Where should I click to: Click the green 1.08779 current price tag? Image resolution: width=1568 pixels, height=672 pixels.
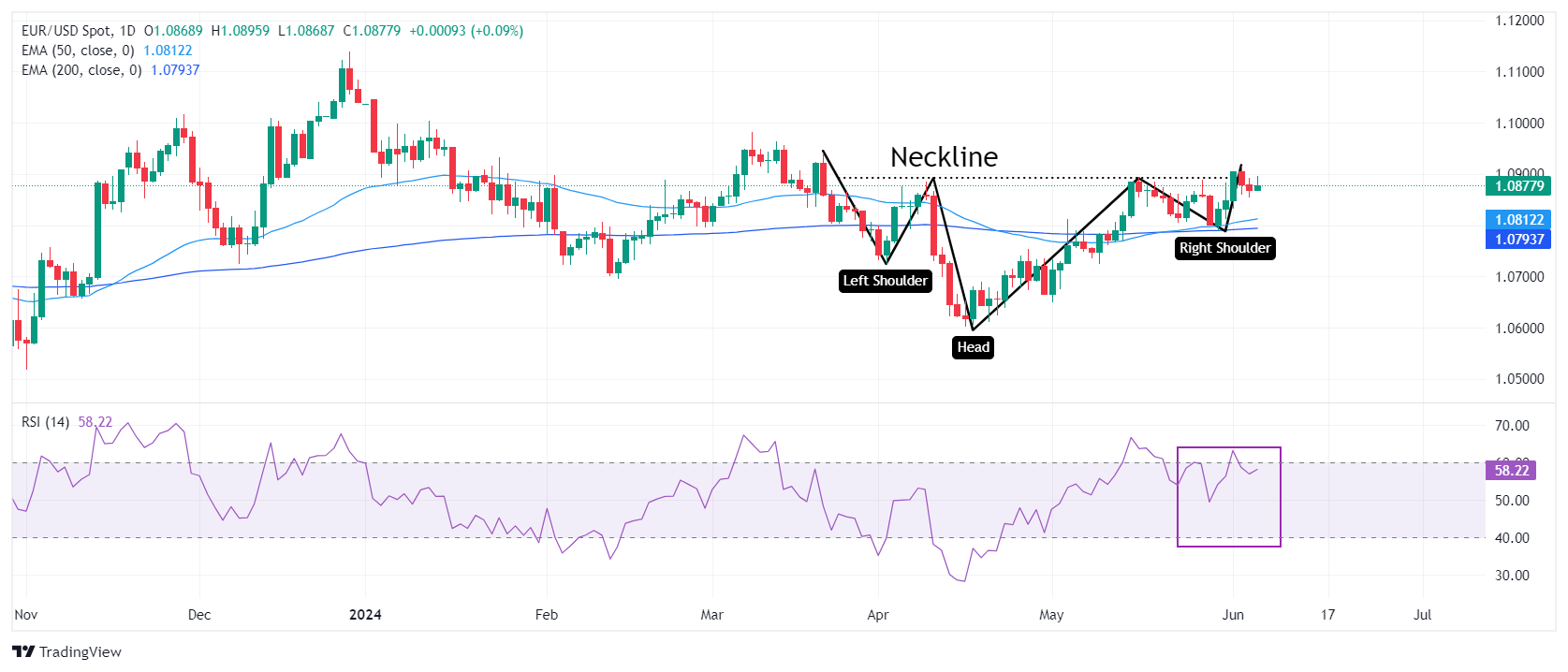click(x=1517, y=185)
